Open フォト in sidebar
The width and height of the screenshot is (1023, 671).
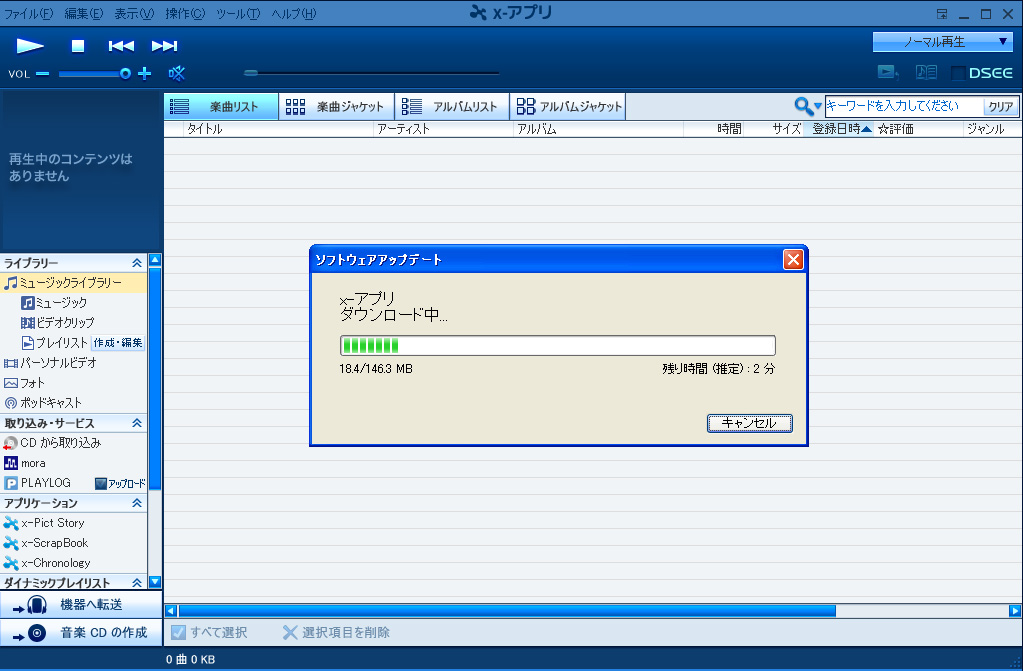(x=24, y=383)
